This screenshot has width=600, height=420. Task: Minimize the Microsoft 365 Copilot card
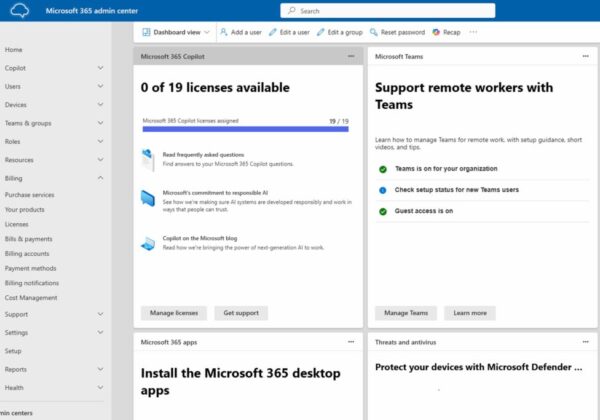351,56
